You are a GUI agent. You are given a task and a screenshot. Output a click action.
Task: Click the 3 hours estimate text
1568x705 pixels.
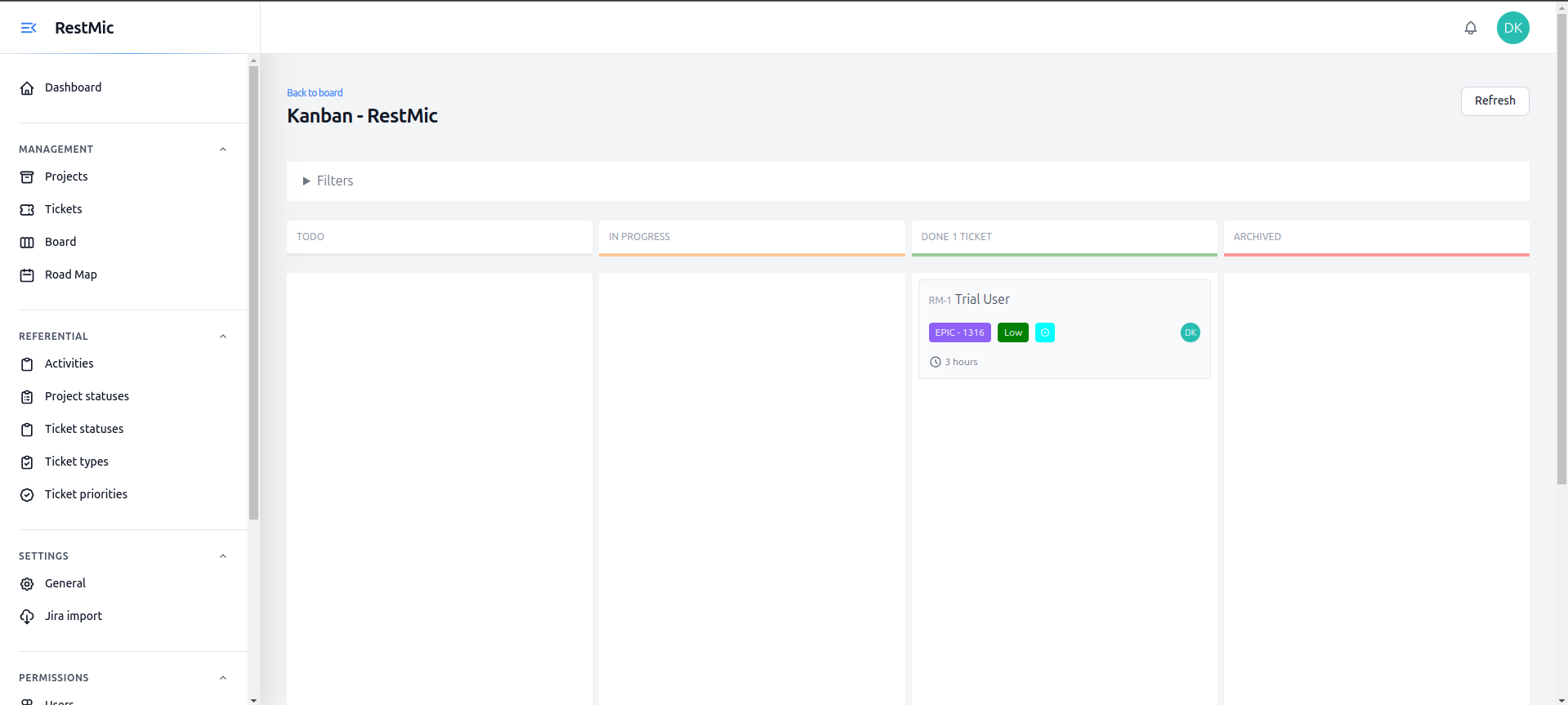pyautogui.click(x=961, y=362)
